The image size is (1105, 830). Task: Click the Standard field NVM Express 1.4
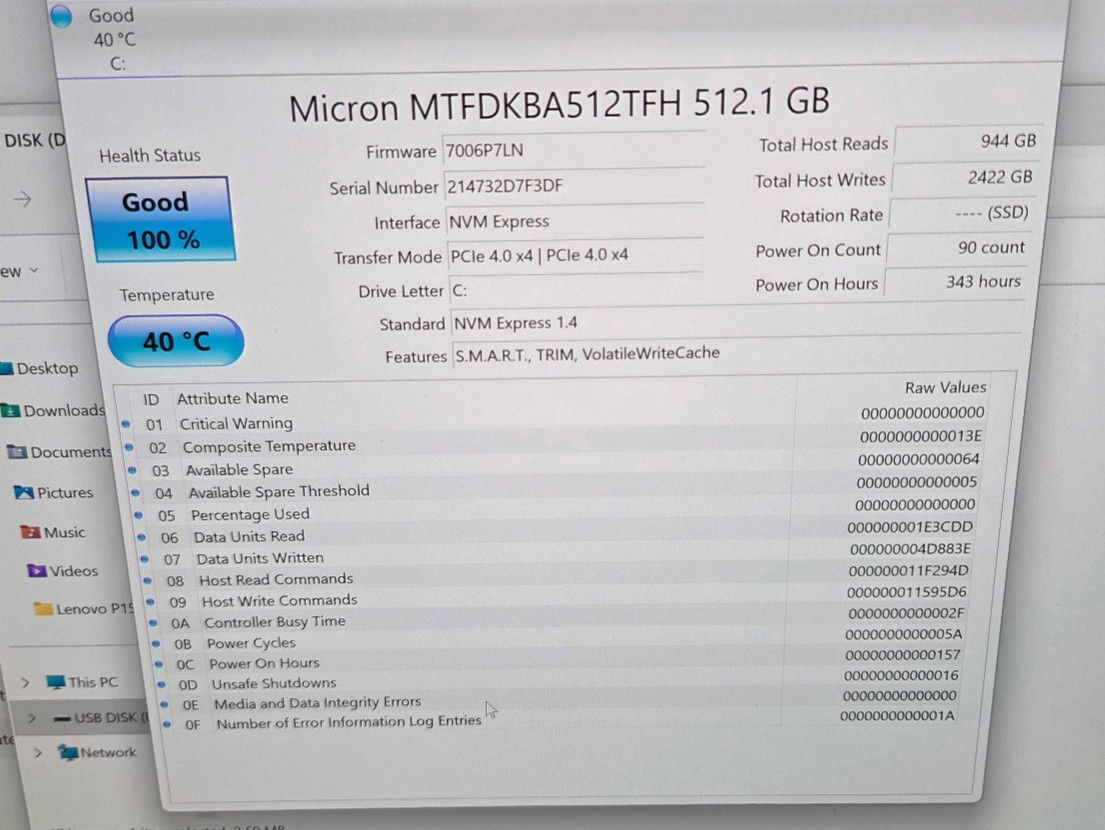[736, 321]
